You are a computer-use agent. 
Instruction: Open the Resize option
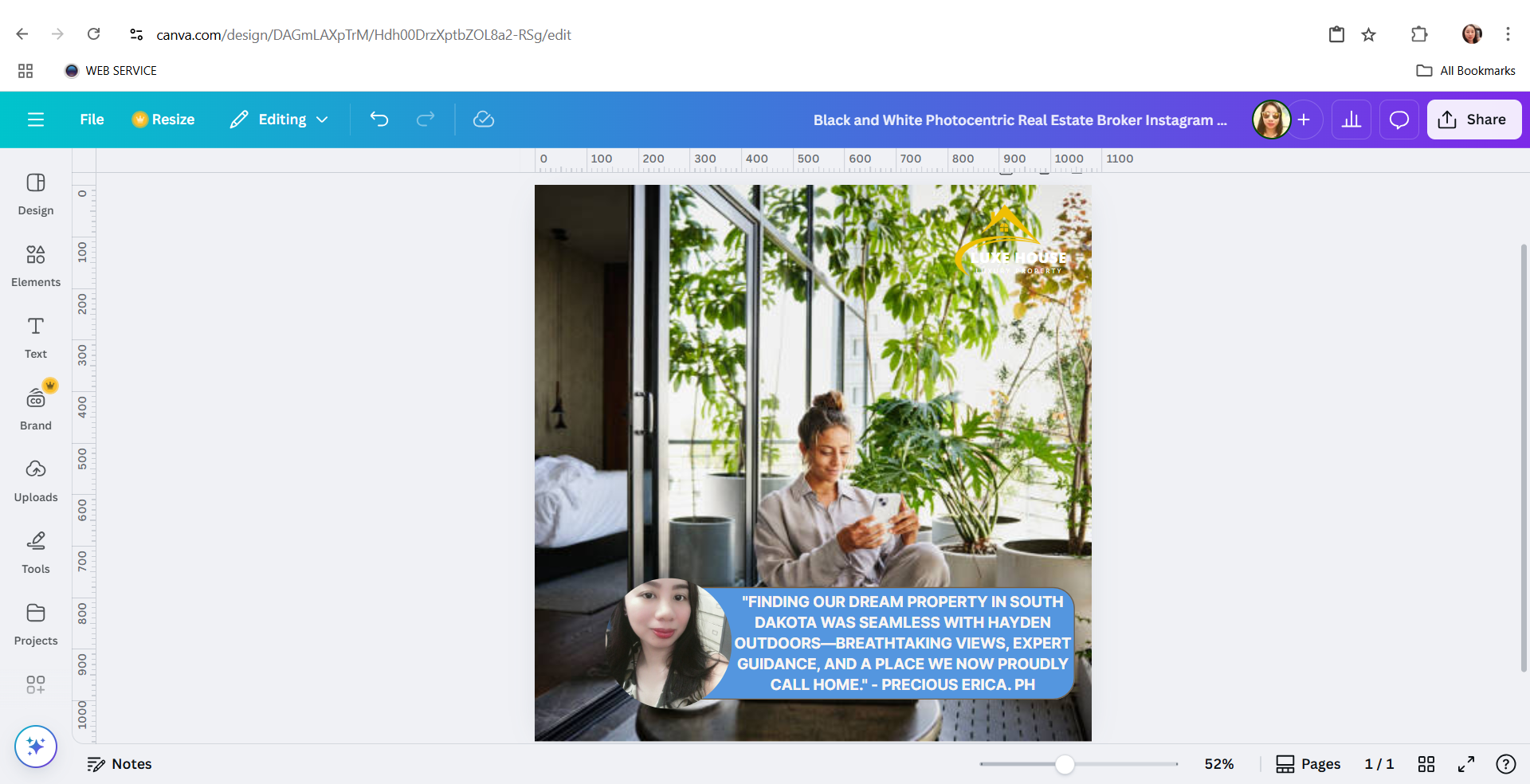[x=163, y=120]
